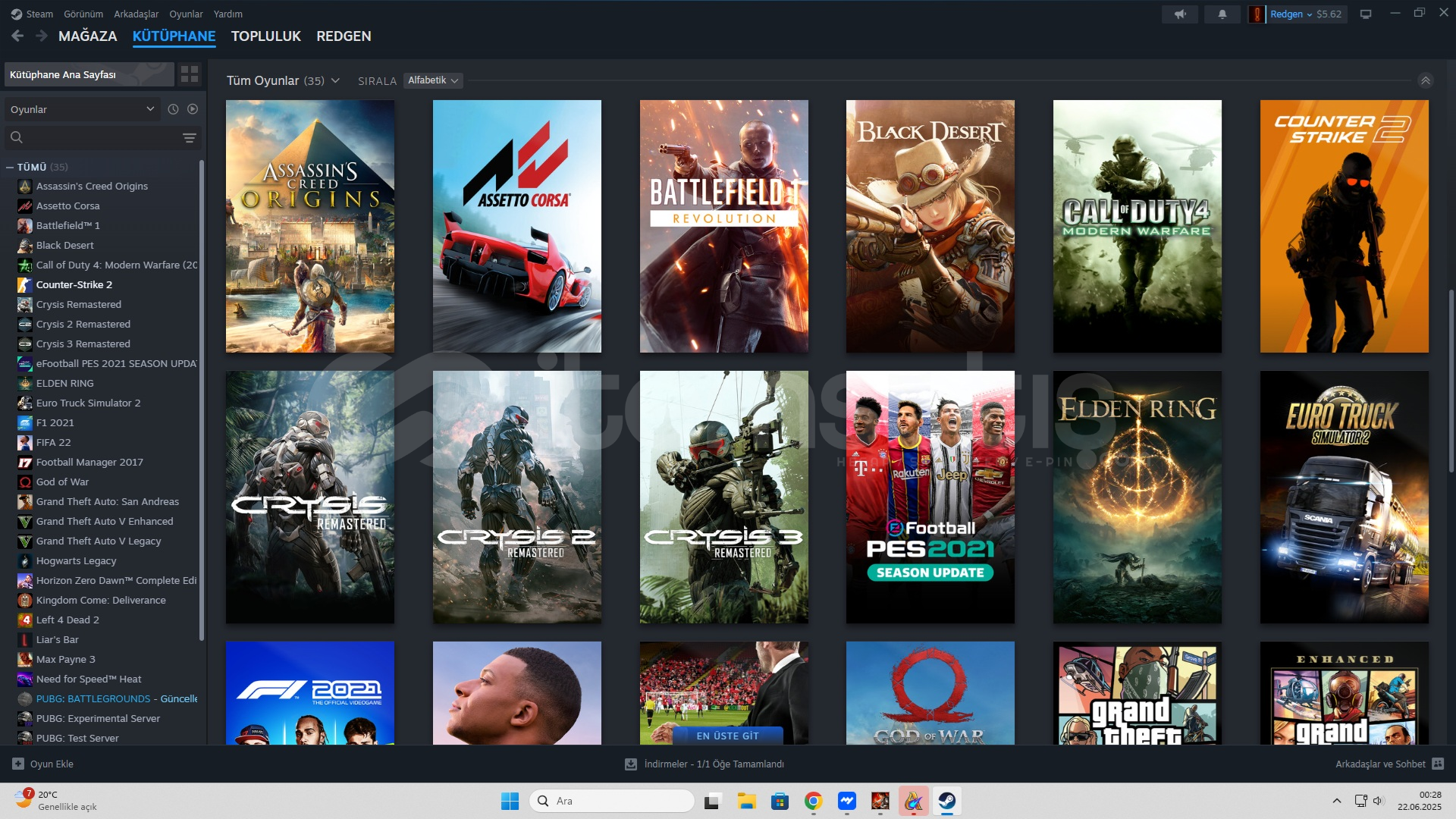Click Oyun Ekle label

(52, 764)
